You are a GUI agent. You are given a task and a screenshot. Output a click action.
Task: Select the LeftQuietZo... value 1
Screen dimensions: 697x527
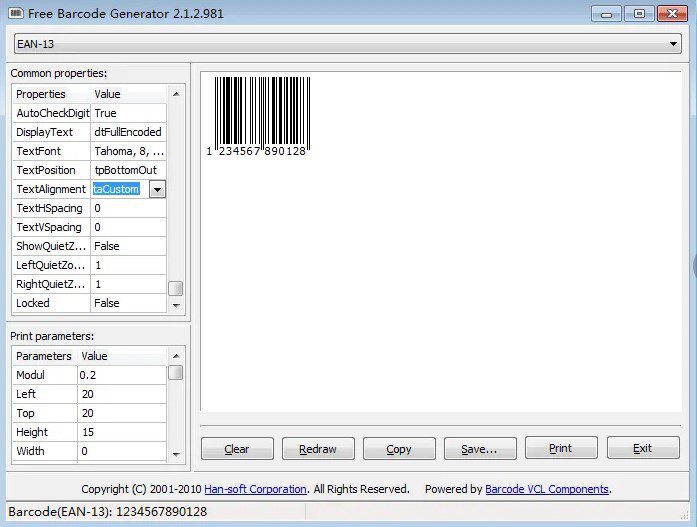128,265
